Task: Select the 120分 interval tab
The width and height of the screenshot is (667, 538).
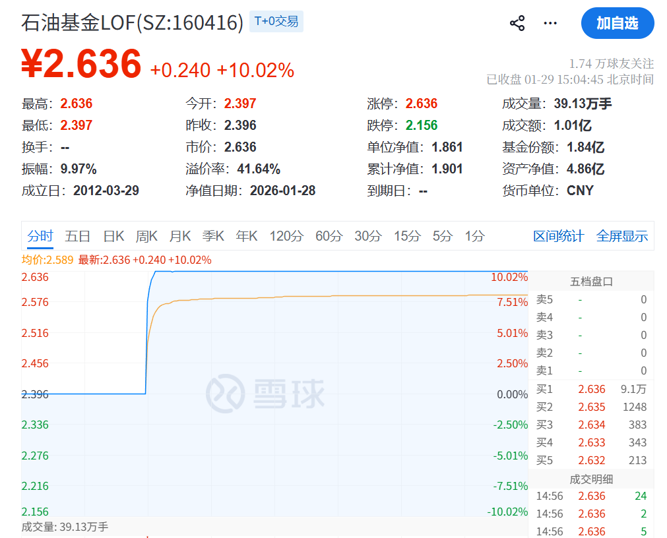Action: [286, 236]
